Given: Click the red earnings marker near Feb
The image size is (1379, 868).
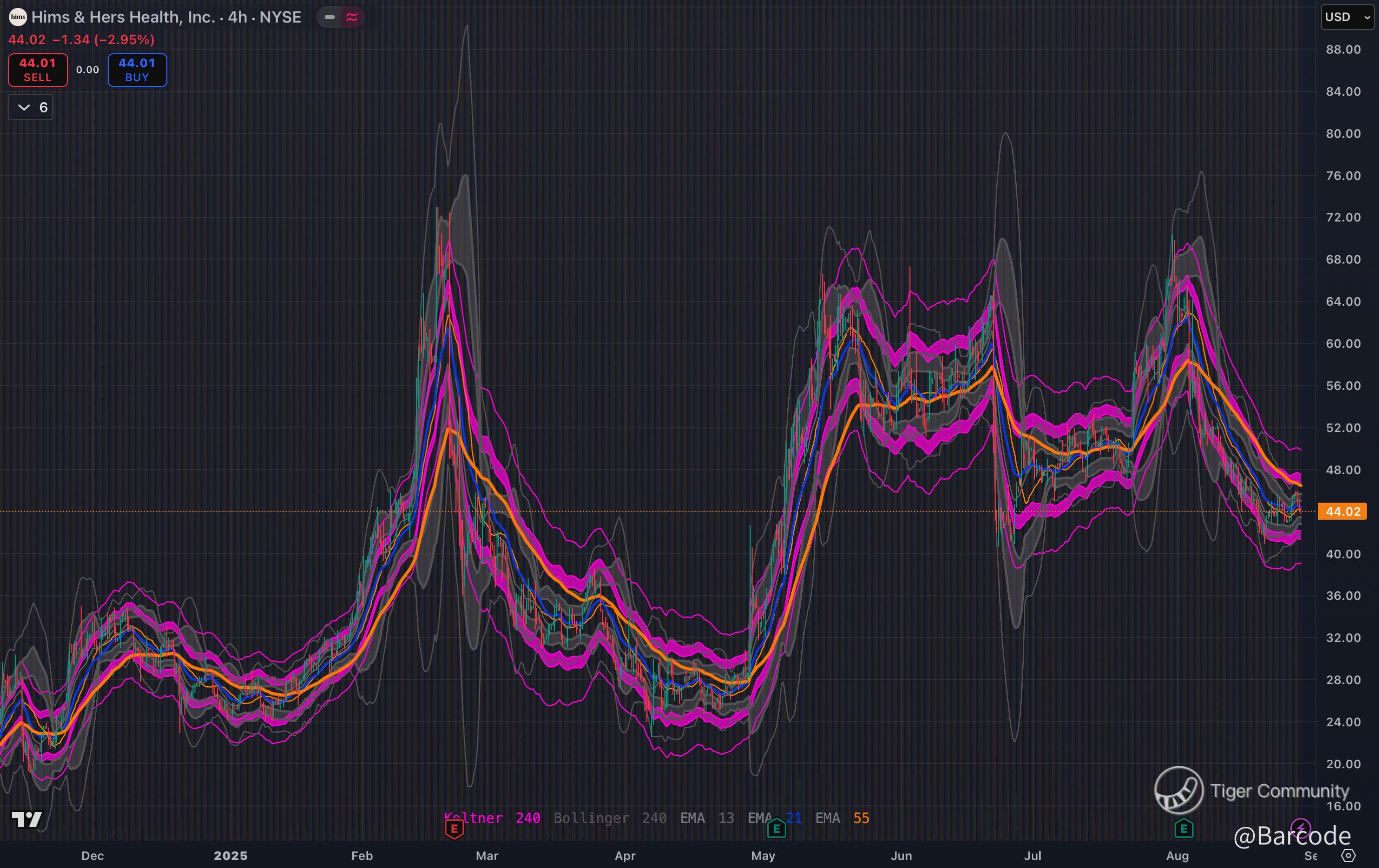Looking at the screenshot, I should [x=454, y=828].
